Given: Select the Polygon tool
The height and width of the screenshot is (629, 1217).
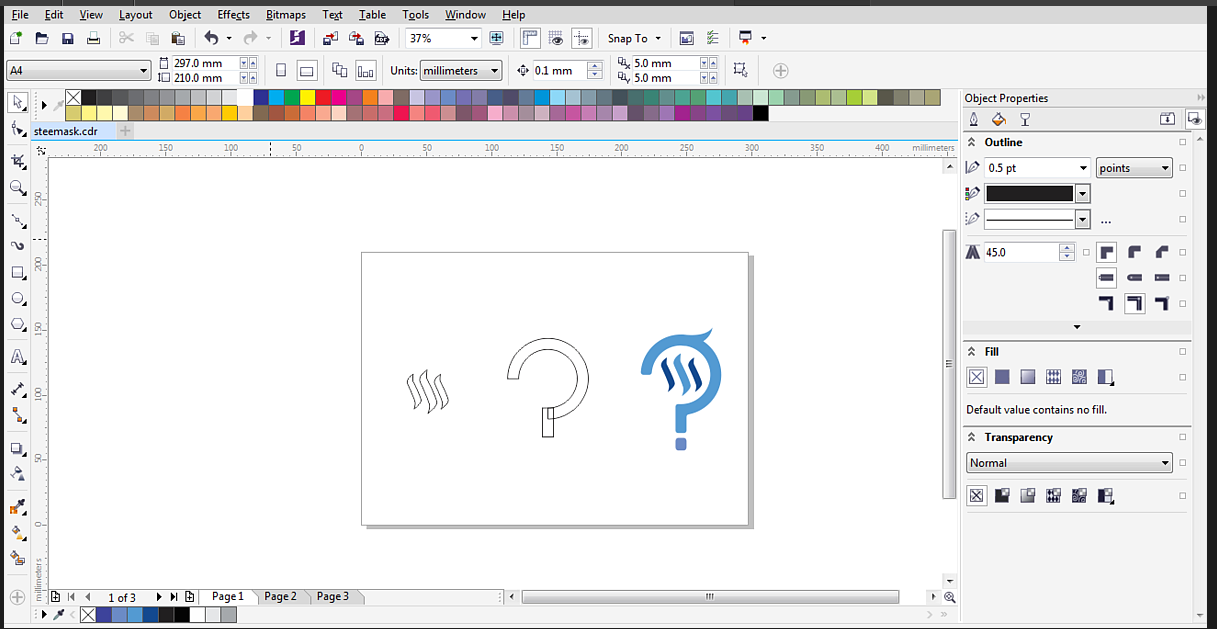Looking at the screenshot, I should [17, 325].
